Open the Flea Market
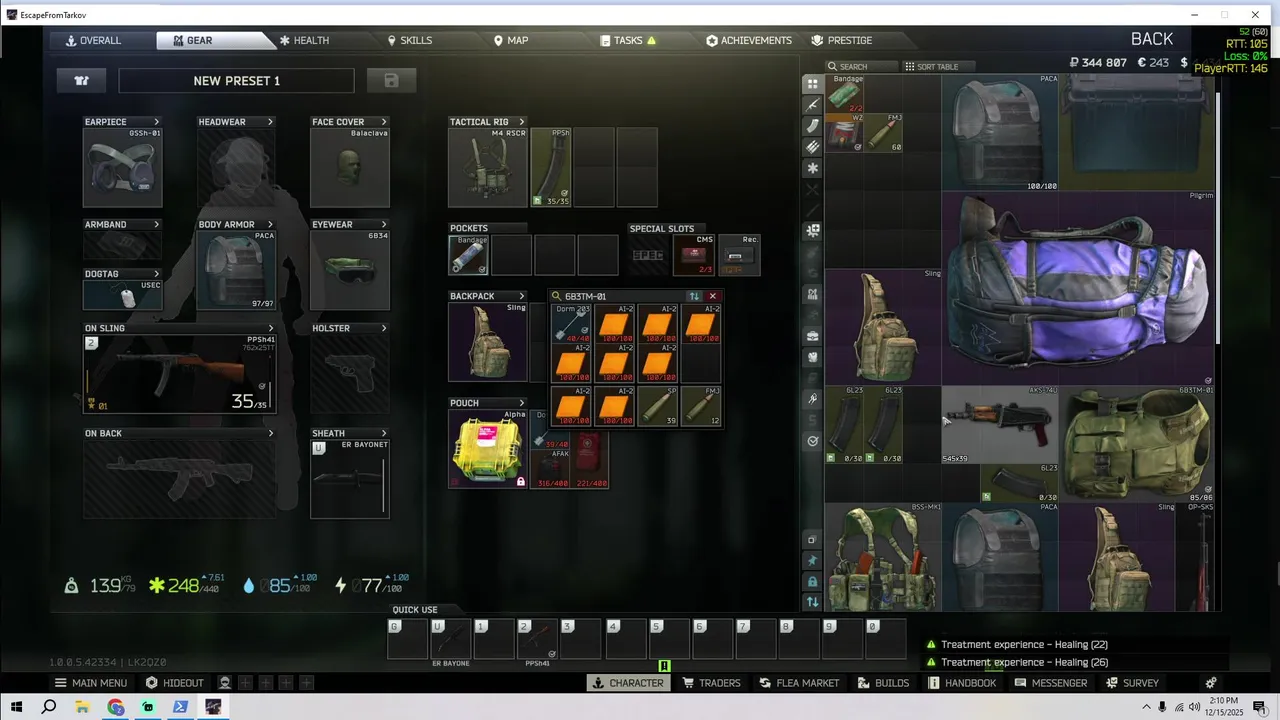 click(x=799, y=683)
